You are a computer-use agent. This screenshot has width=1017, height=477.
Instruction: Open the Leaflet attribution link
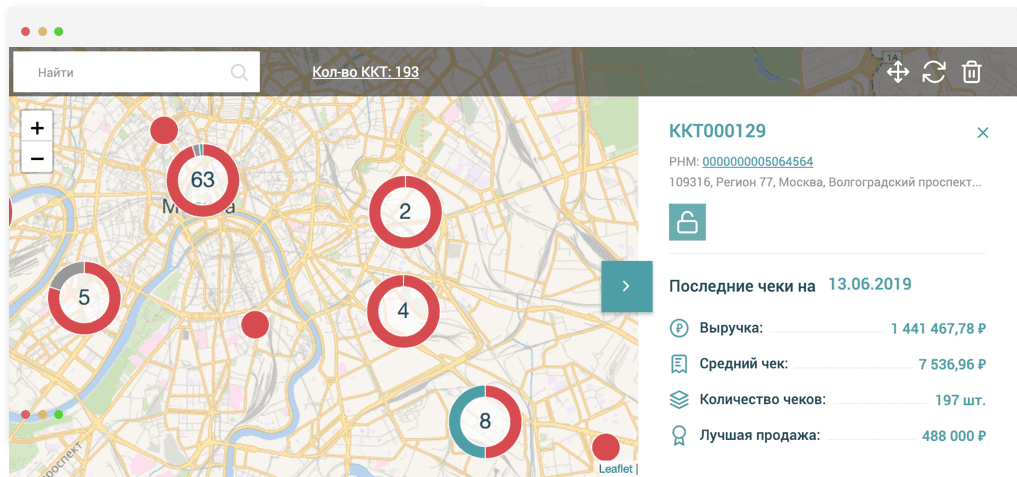(616, 469)
